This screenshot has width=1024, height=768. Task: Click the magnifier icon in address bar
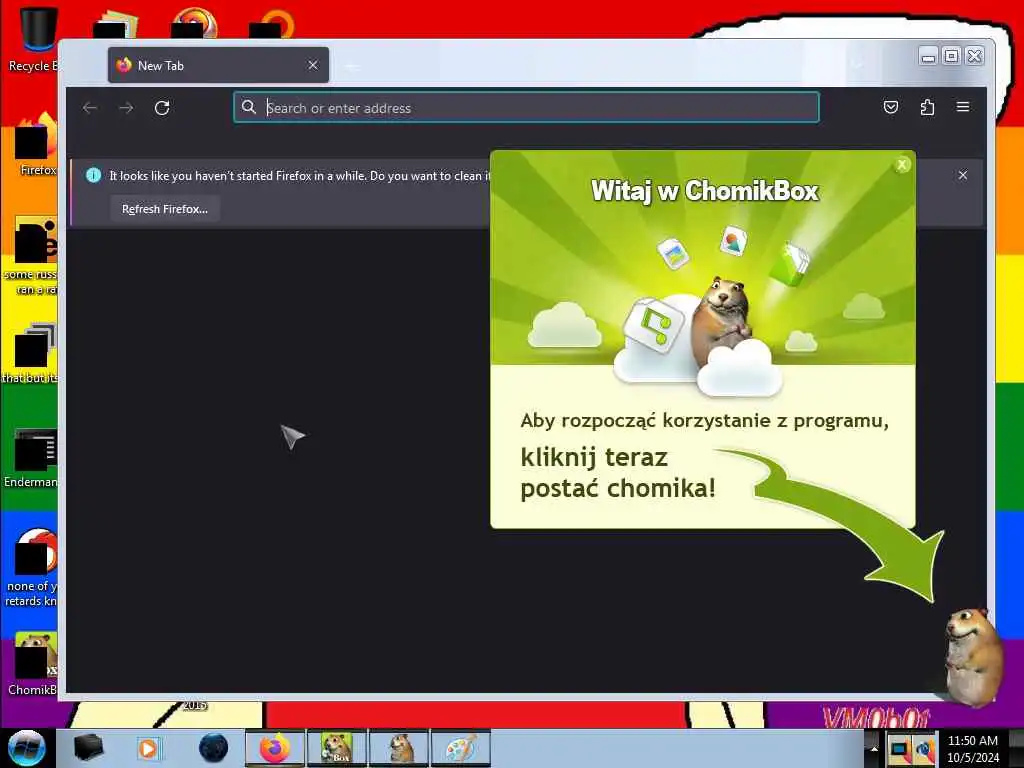(x=249, y=107)
